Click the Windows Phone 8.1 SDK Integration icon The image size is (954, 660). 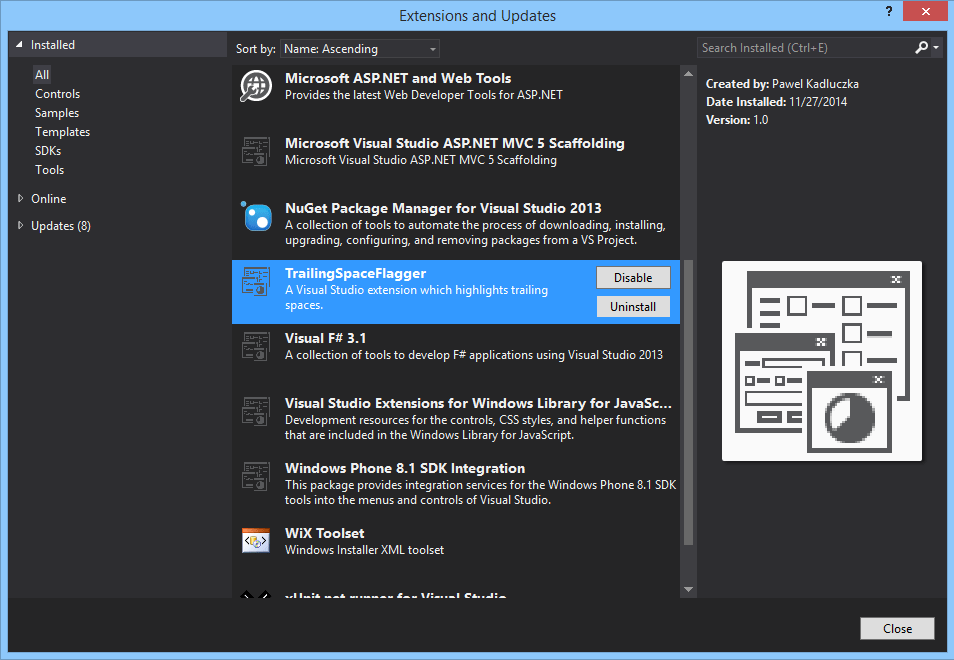pos(257,477)
